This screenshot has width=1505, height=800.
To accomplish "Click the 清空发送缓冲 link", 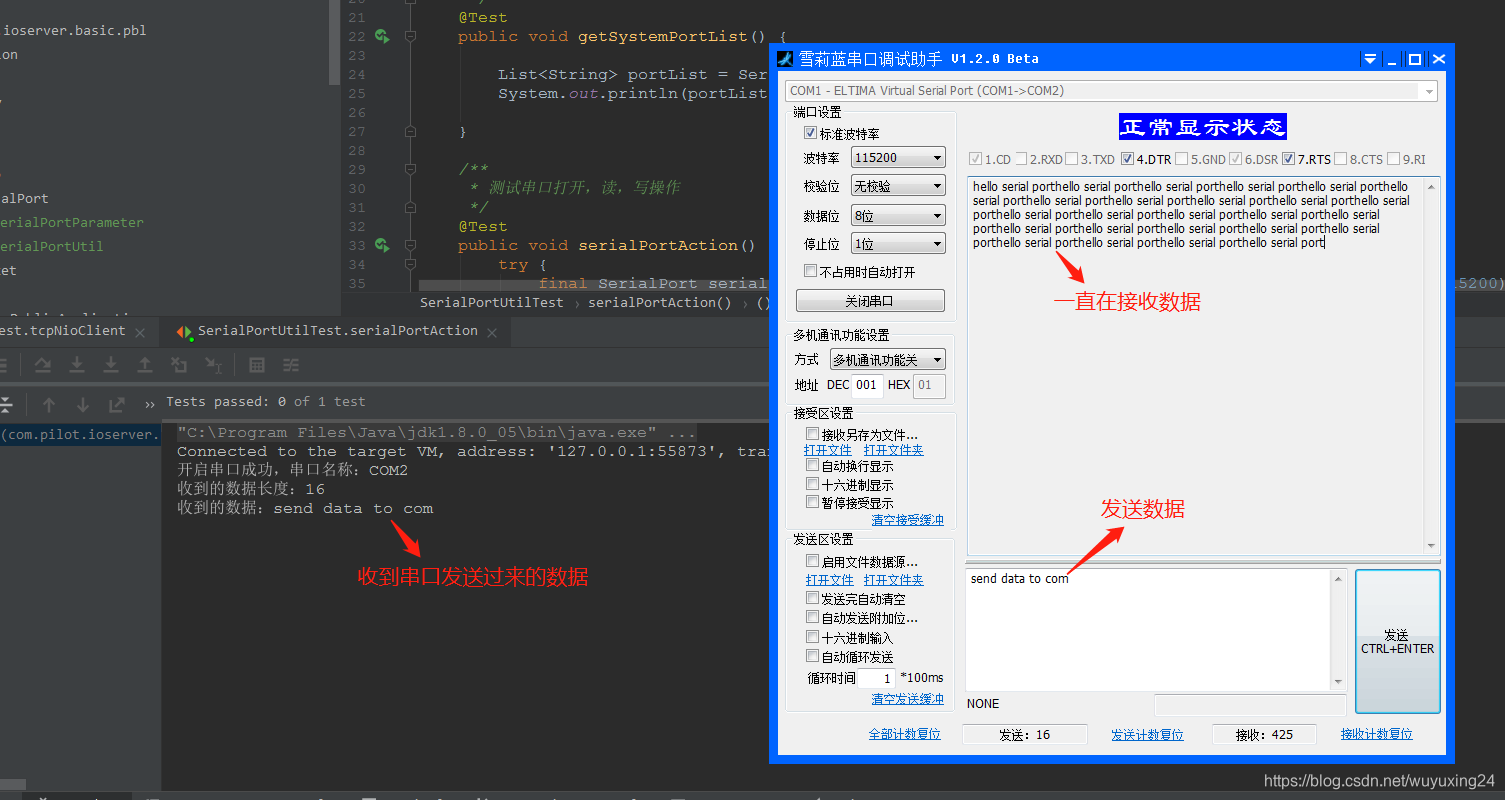I will (907, 699).
